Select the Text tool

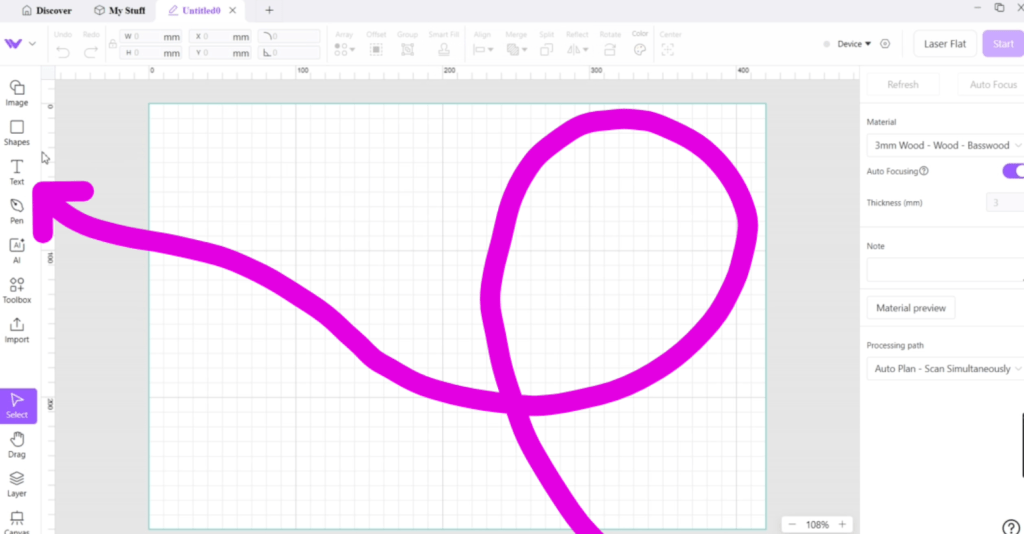pyautogui.click(x=17, y=171)
